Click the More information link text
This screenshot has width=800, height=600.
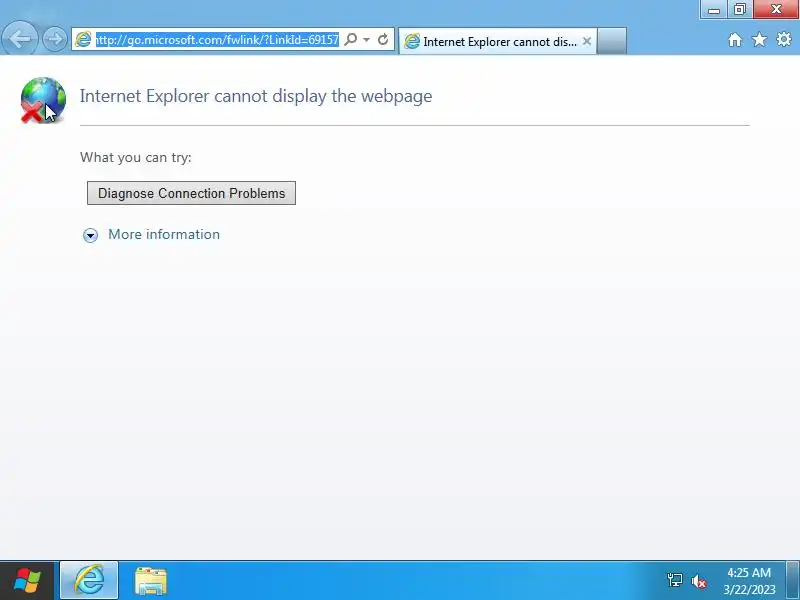click(x=164, y=234)
